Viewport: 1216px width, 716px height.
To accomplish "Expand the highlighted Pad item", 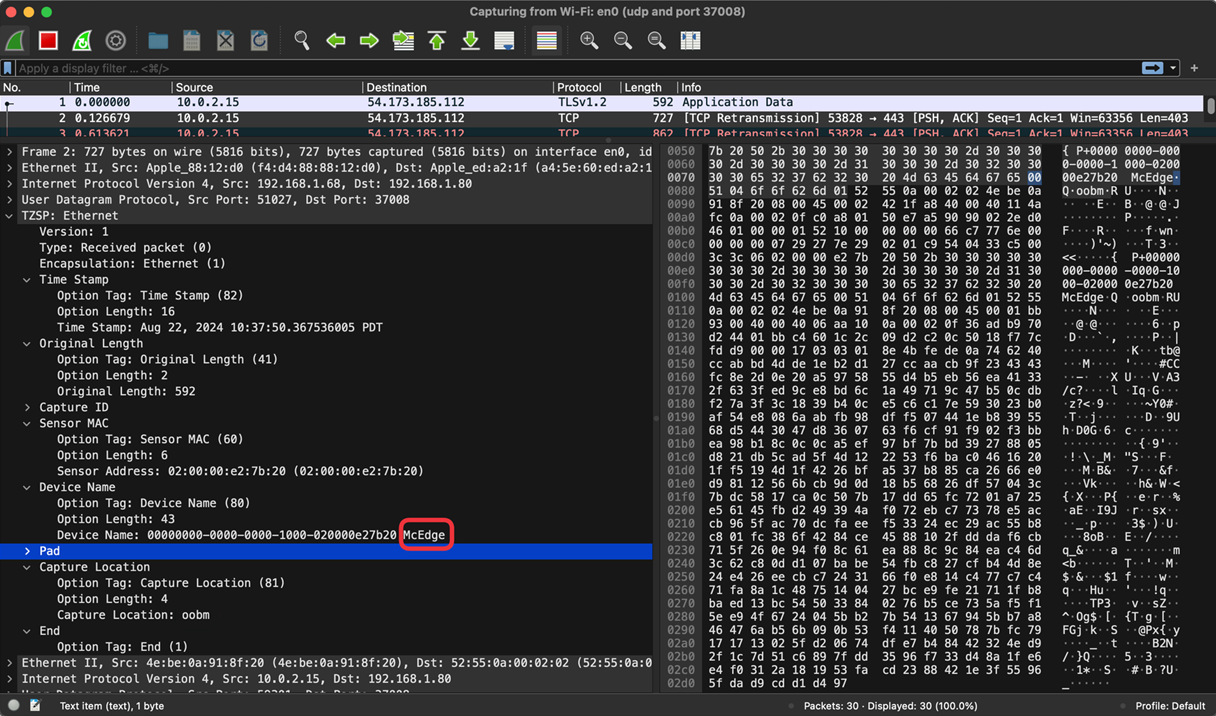I will (27, 551).
